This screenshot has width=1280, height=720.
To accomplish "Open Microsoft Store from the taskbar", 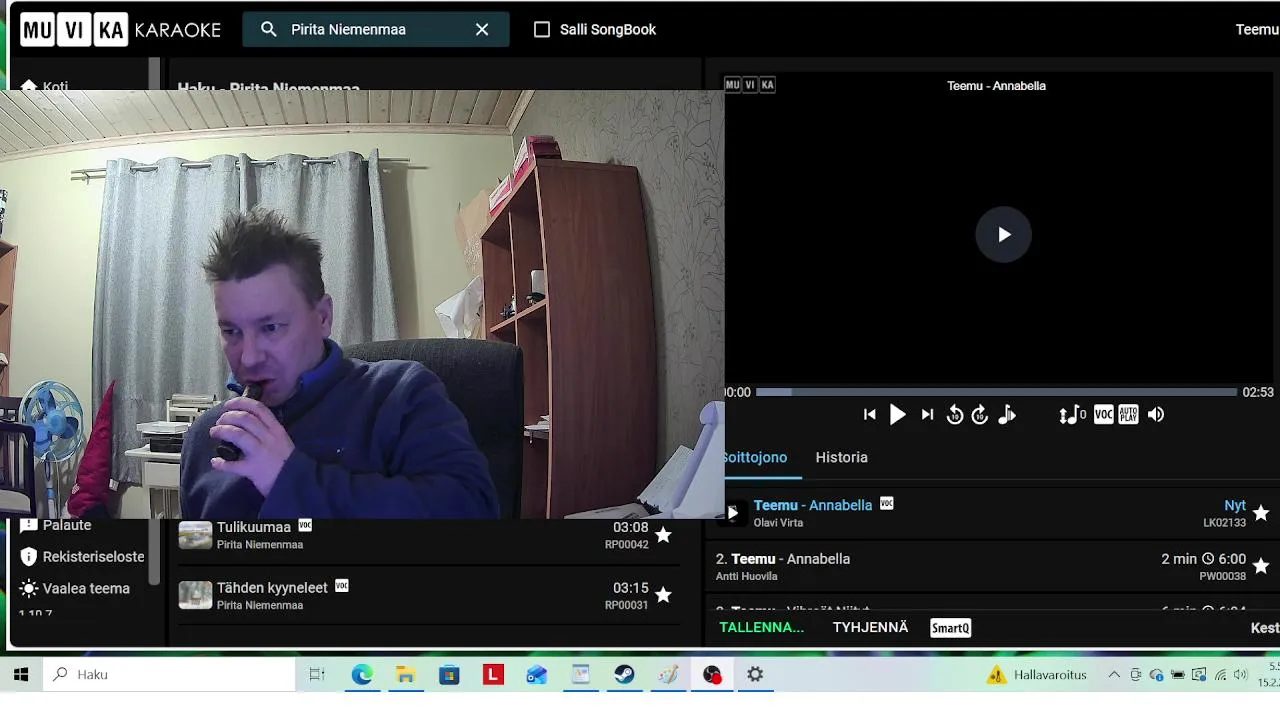I will 449,675.
